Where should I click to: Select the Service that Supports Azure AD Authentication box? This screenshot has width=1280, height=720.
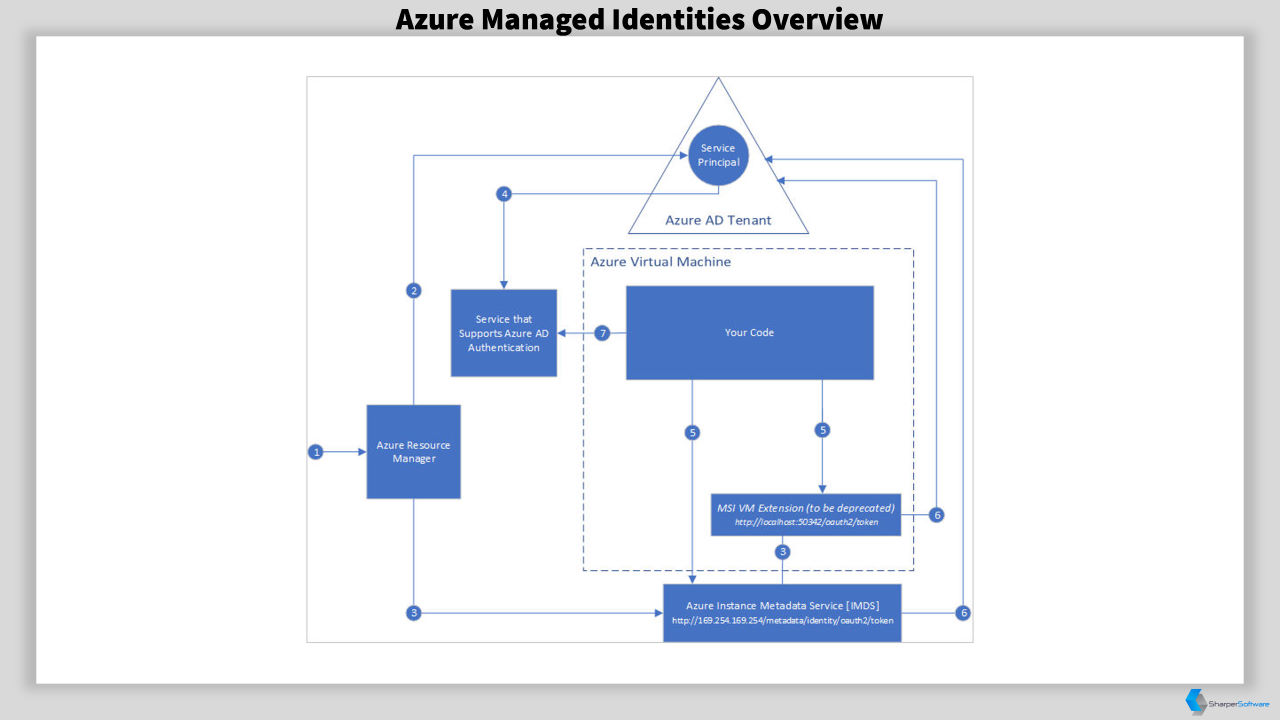point(504,333)
